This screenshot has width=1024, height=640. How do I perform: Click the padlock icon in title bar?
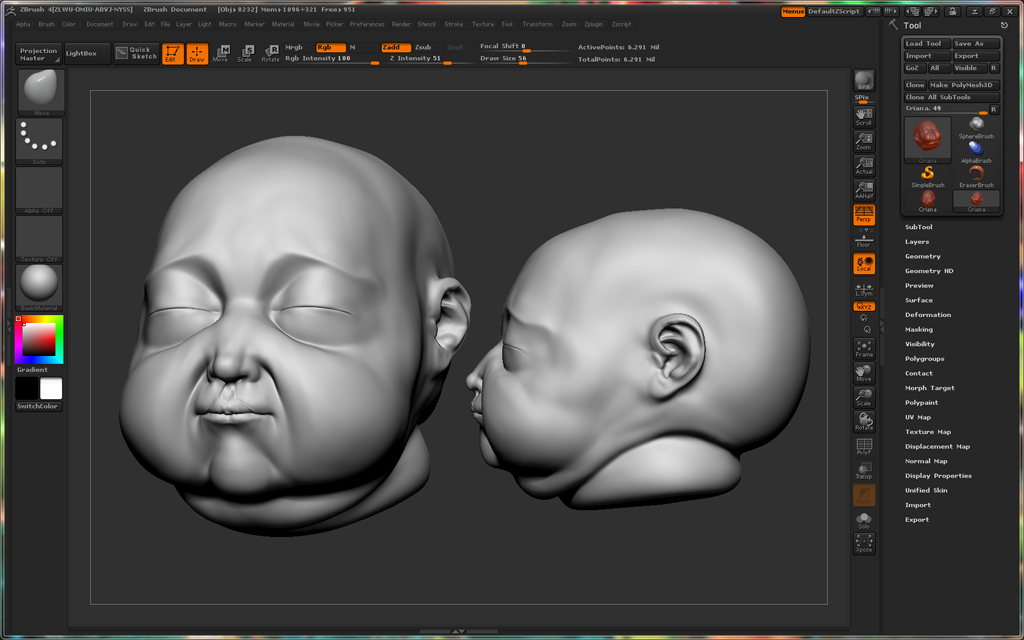[952, 11]
